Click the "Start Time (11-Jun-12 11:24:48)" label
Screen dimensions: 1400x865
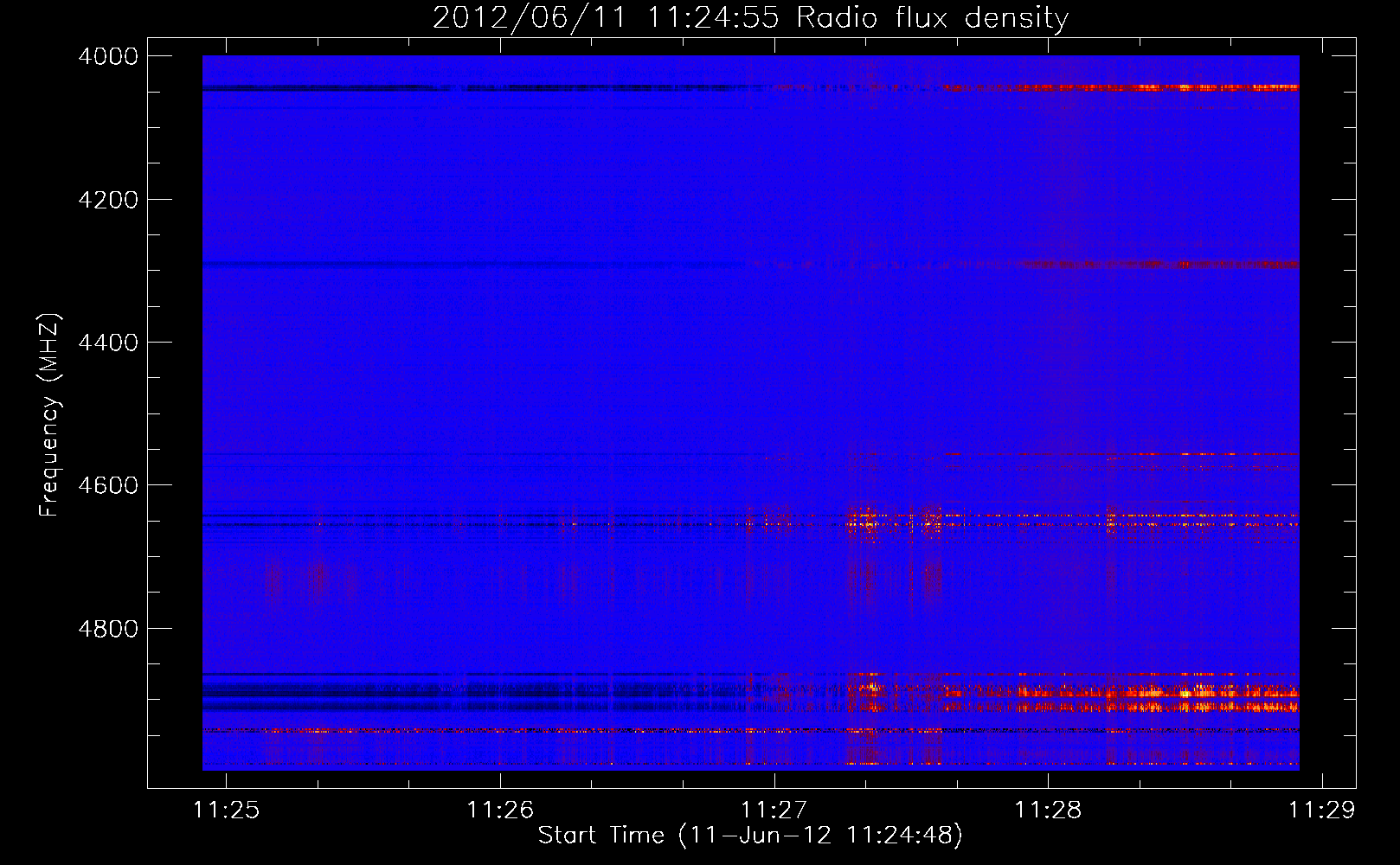pyautogui.click(x=750, y=836)
